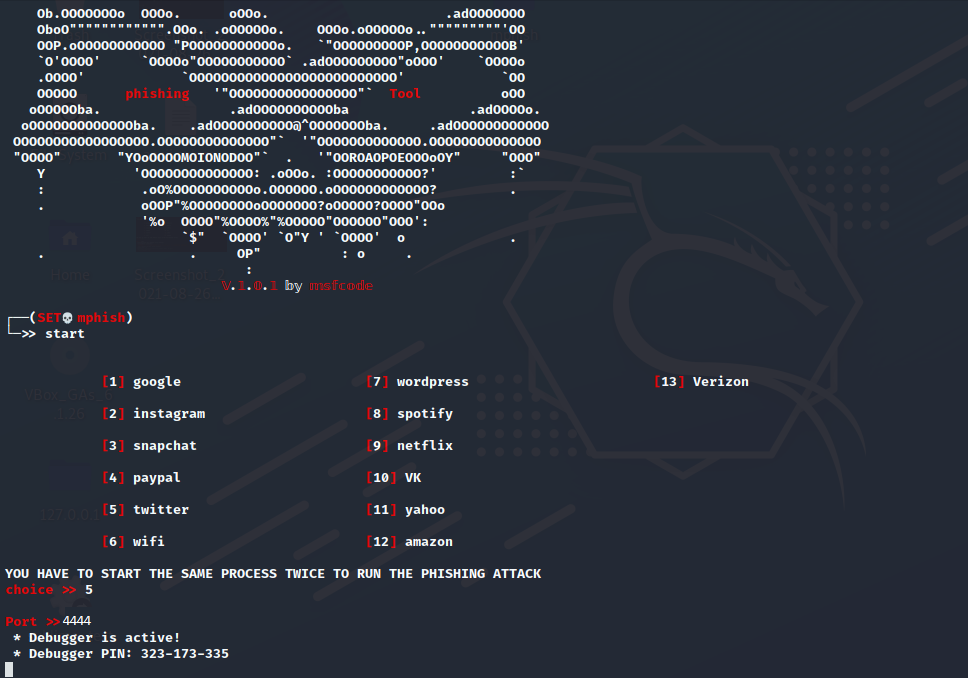Viewport: 968px width, 678px height.
Task: Click the red "Tool" banner word
Action: 405,94
